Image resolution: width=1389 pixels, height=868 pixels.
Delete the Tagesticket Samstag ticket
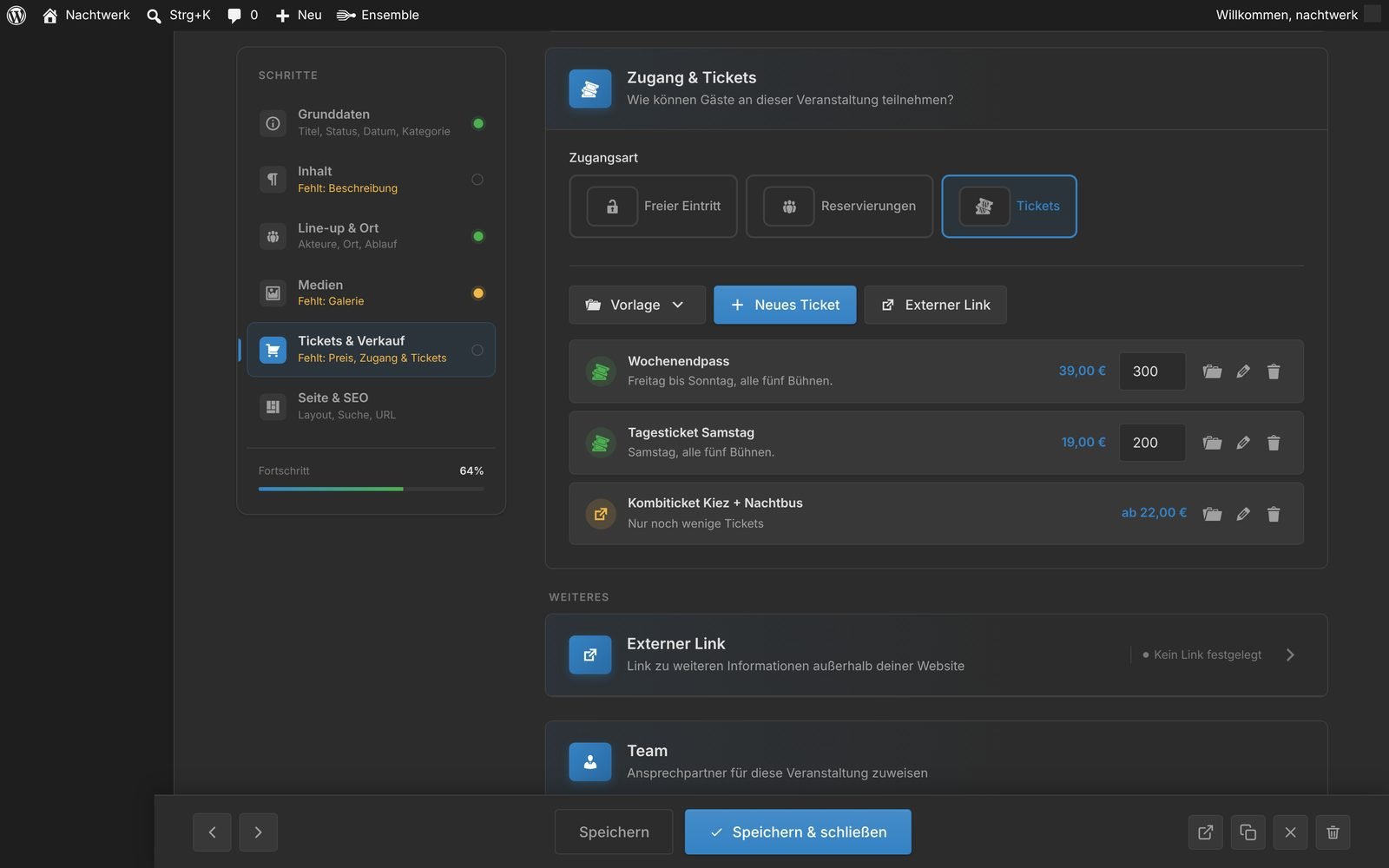pyautogui.click(x=1274, y=443)
